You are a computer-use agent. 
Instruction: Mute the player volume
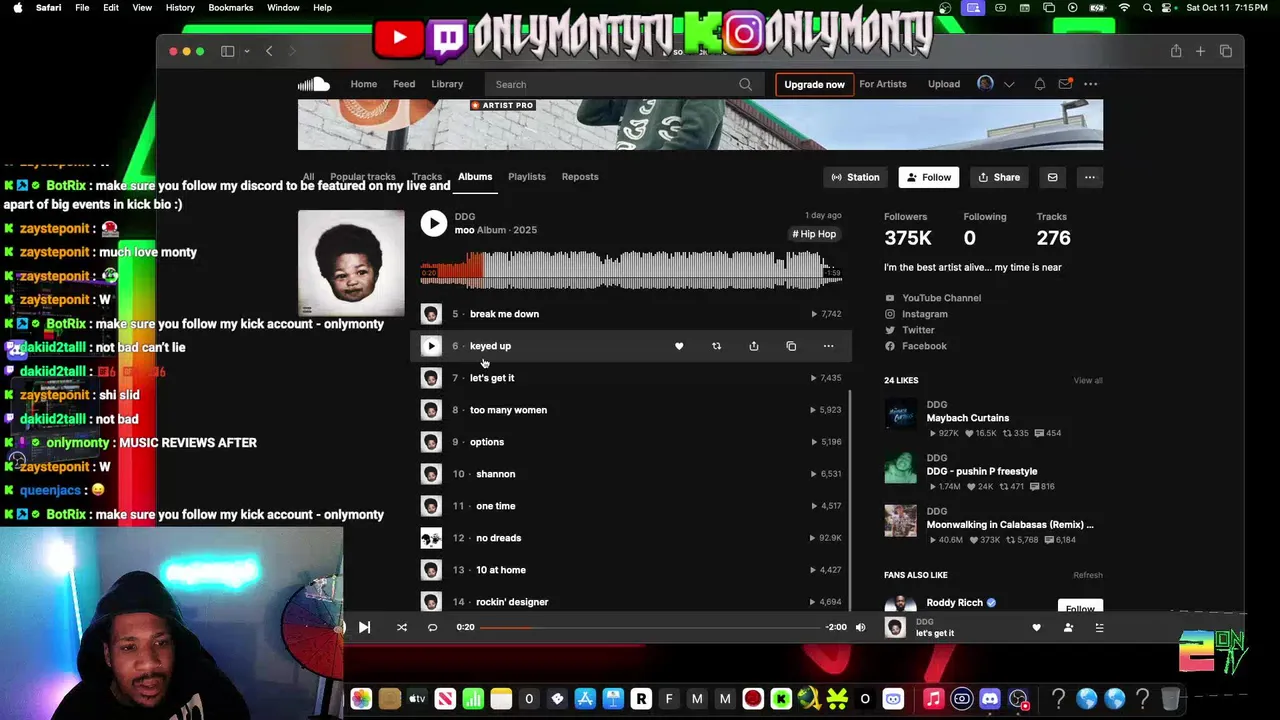(x=860, y=627)
